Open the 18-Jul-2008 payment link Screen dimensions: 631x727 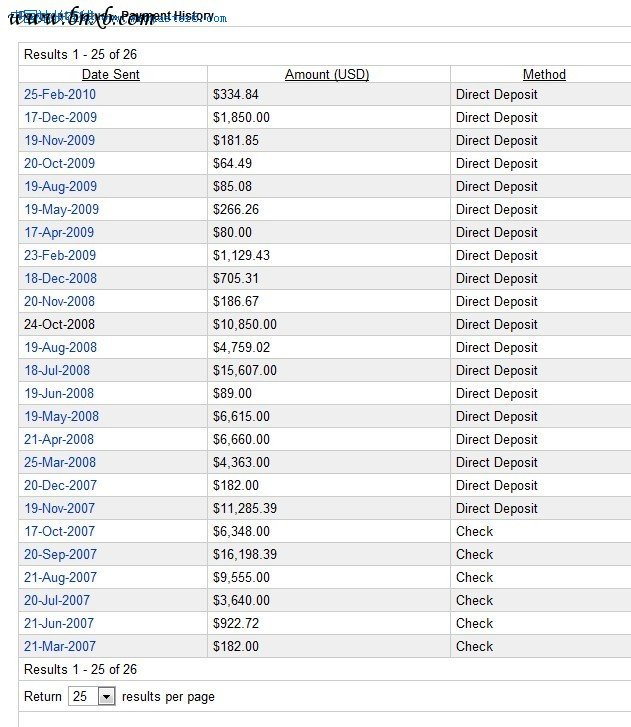[x=59, y=370]
